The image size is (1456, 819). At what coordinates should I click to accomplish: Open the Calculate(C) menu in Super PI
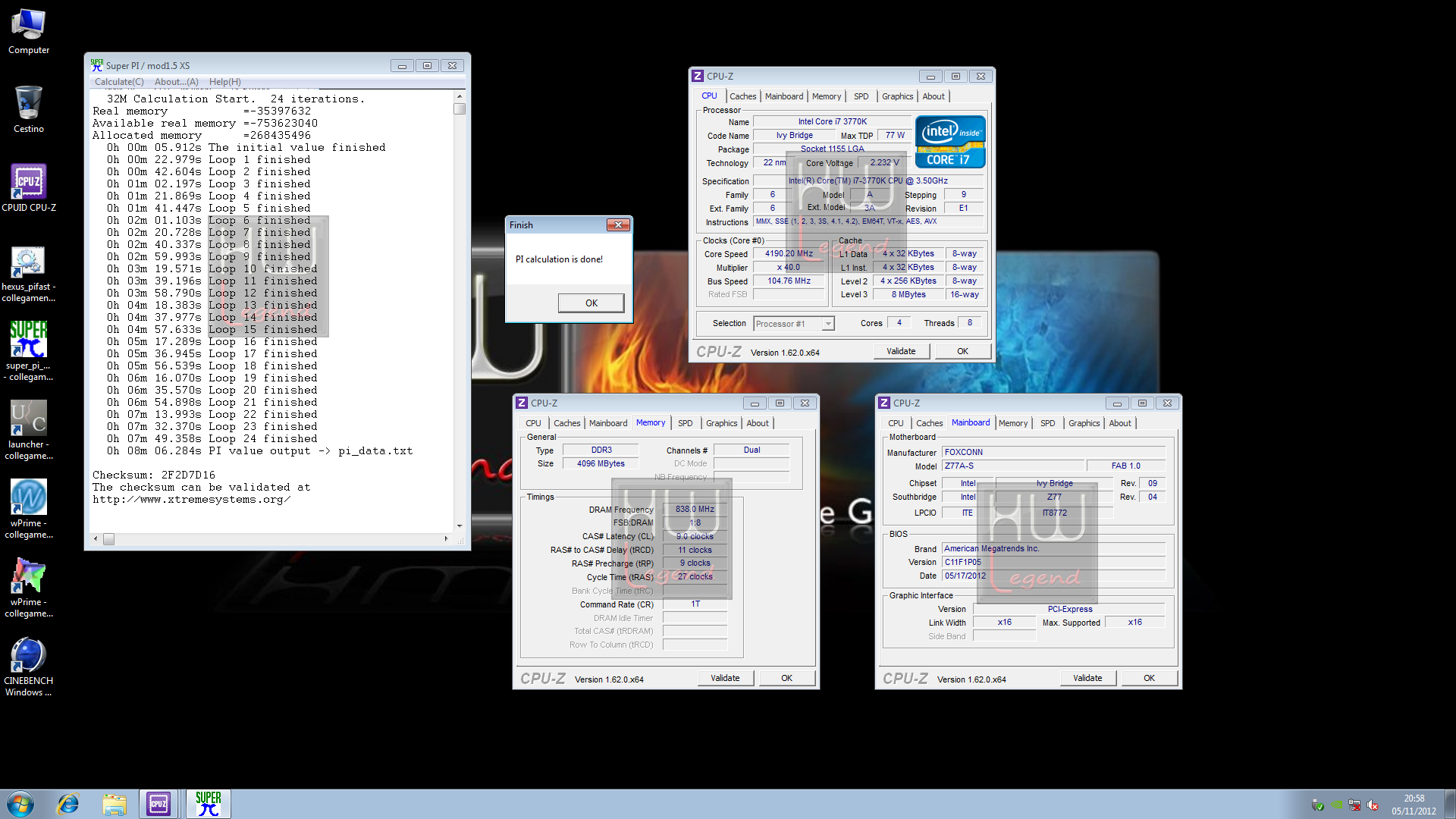click(x=119, y=82)
